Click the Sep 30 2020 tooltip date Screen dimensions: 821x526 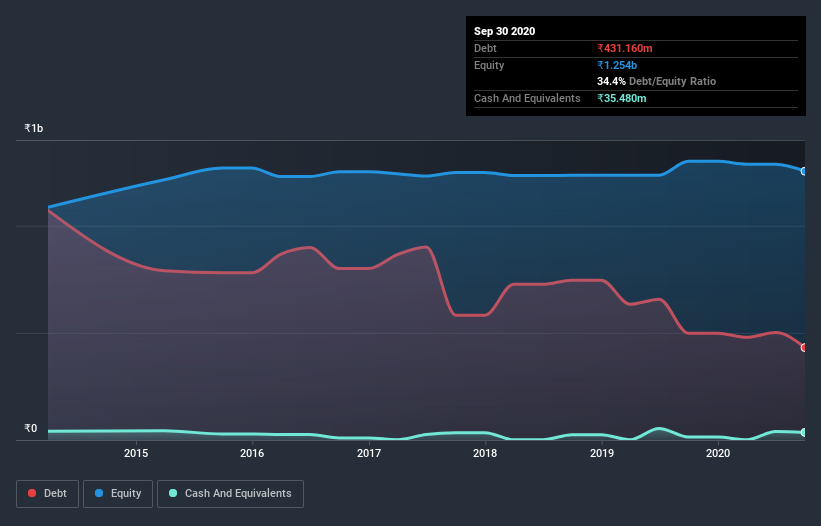504,31
